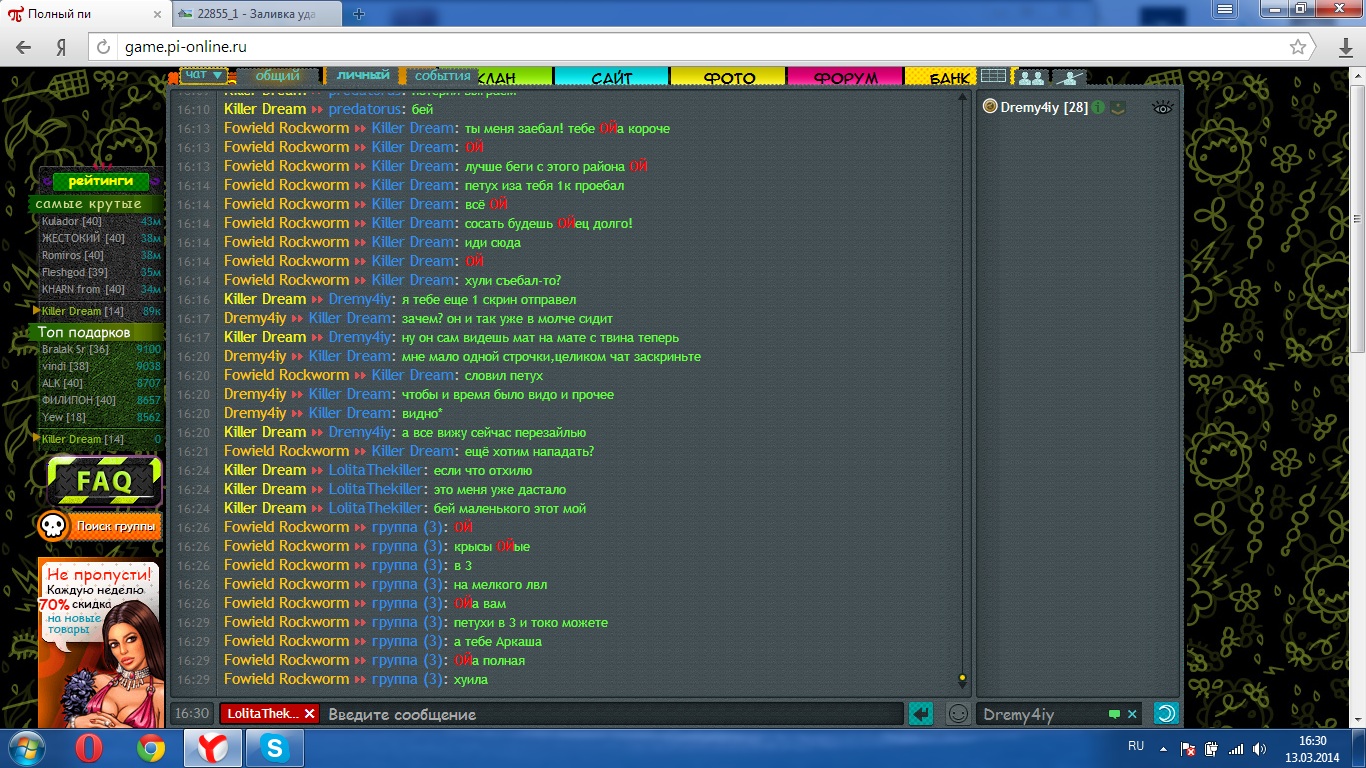Open the browser menu icon in title bar
1366x768 pixels.
tap(1226, 8)
